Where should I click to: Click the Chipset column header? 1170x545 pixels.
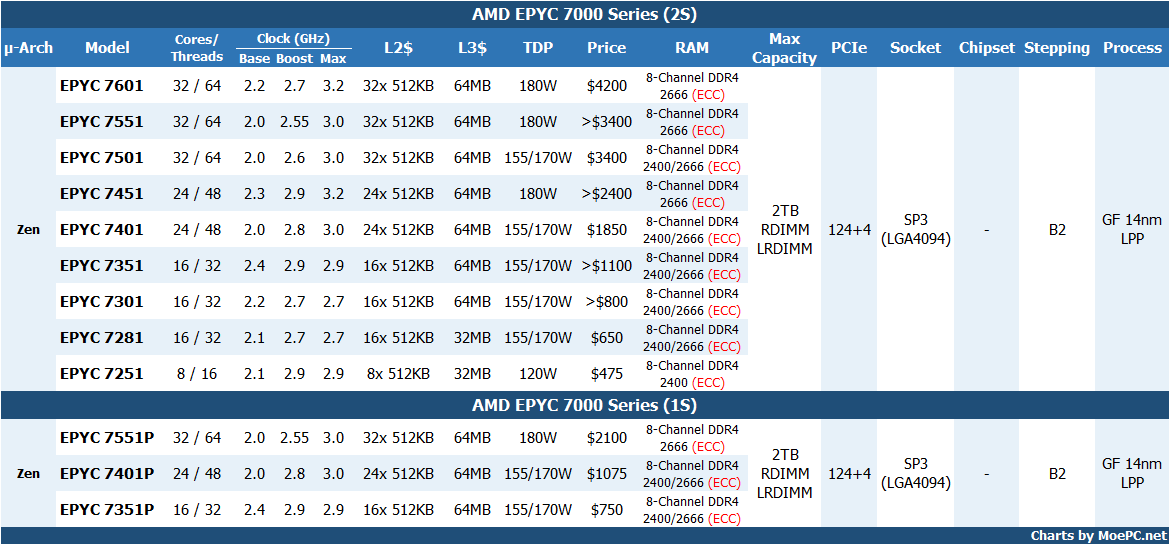tap(987, 48)
